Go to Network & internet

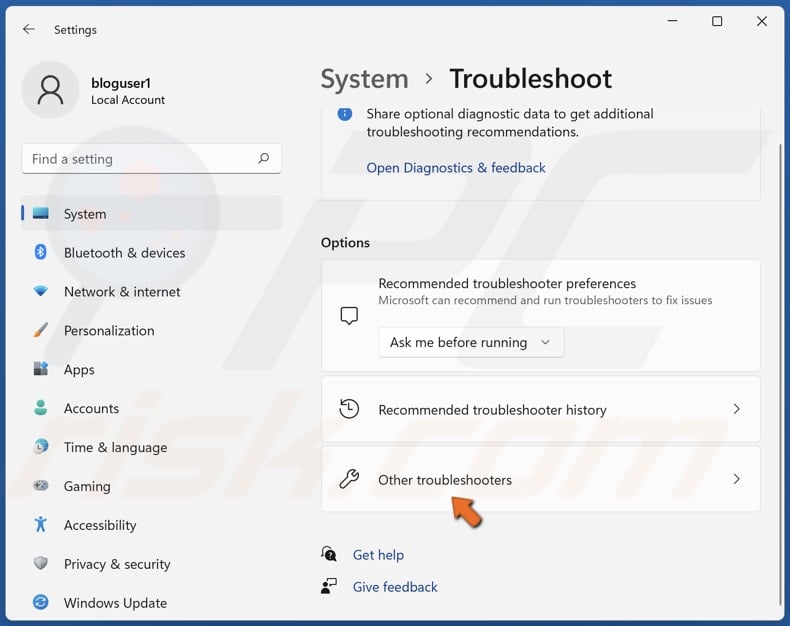pos(151,291)
